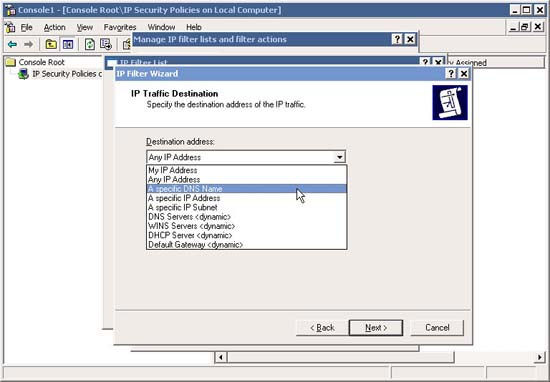Click the Console1 title bar icon
Screen dimensions: 550x382
[11, 10]
